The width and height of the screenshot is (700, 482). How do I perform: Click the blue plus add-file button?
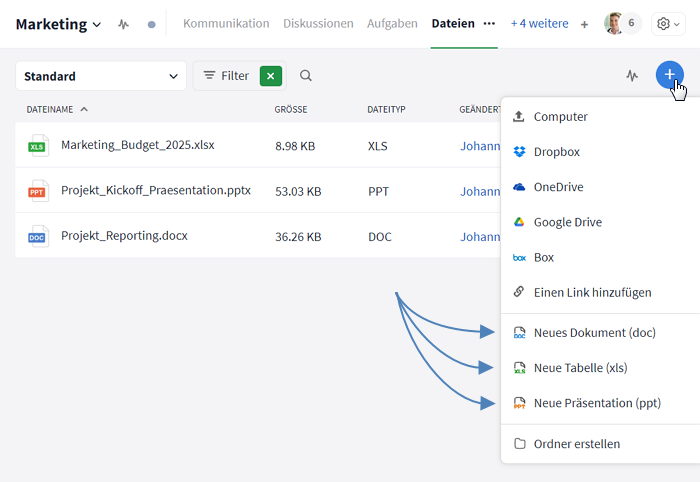[x=670, y=75]
